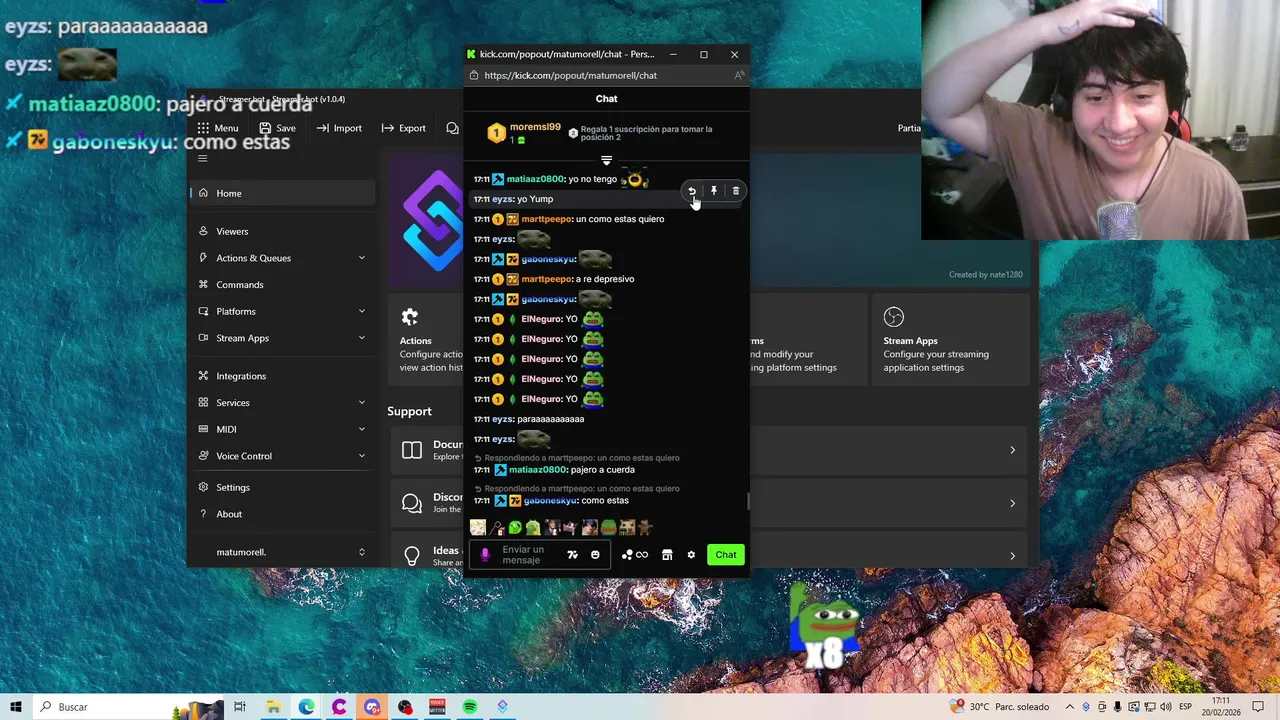Viewport: 1280px width, 720px height.
Task: Click the green Chat send button
Action: (726, 555)
